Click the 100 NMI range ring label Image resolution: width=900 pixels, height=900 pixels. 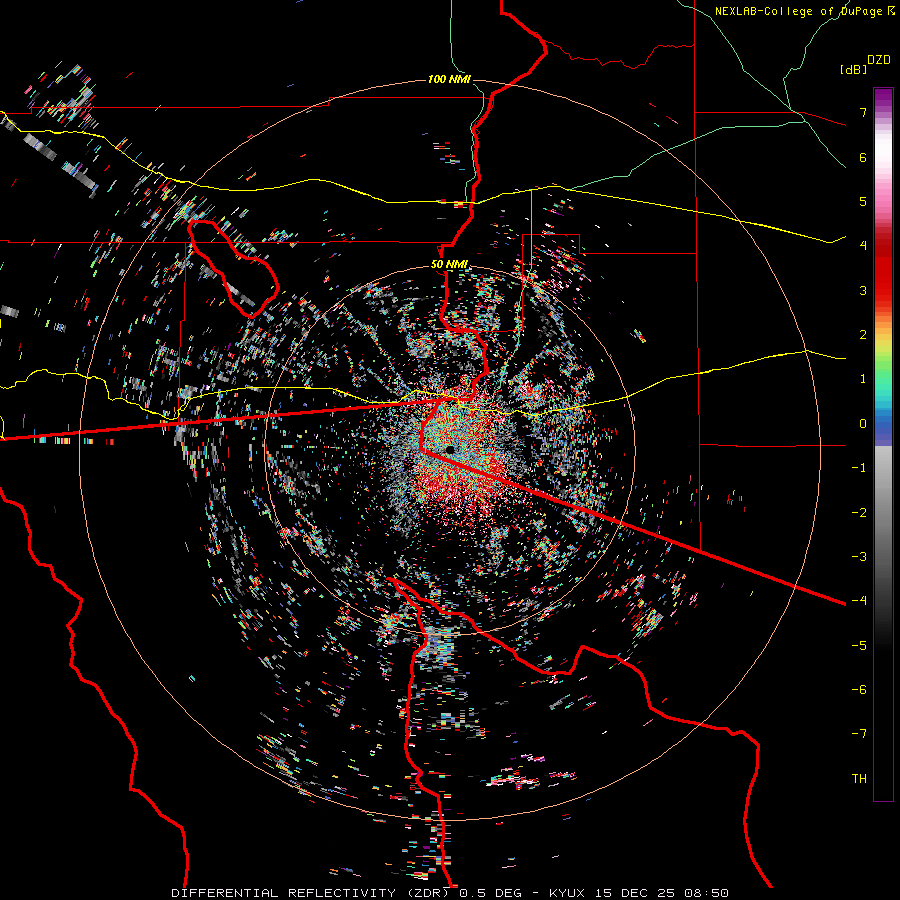tap(449, 79)
